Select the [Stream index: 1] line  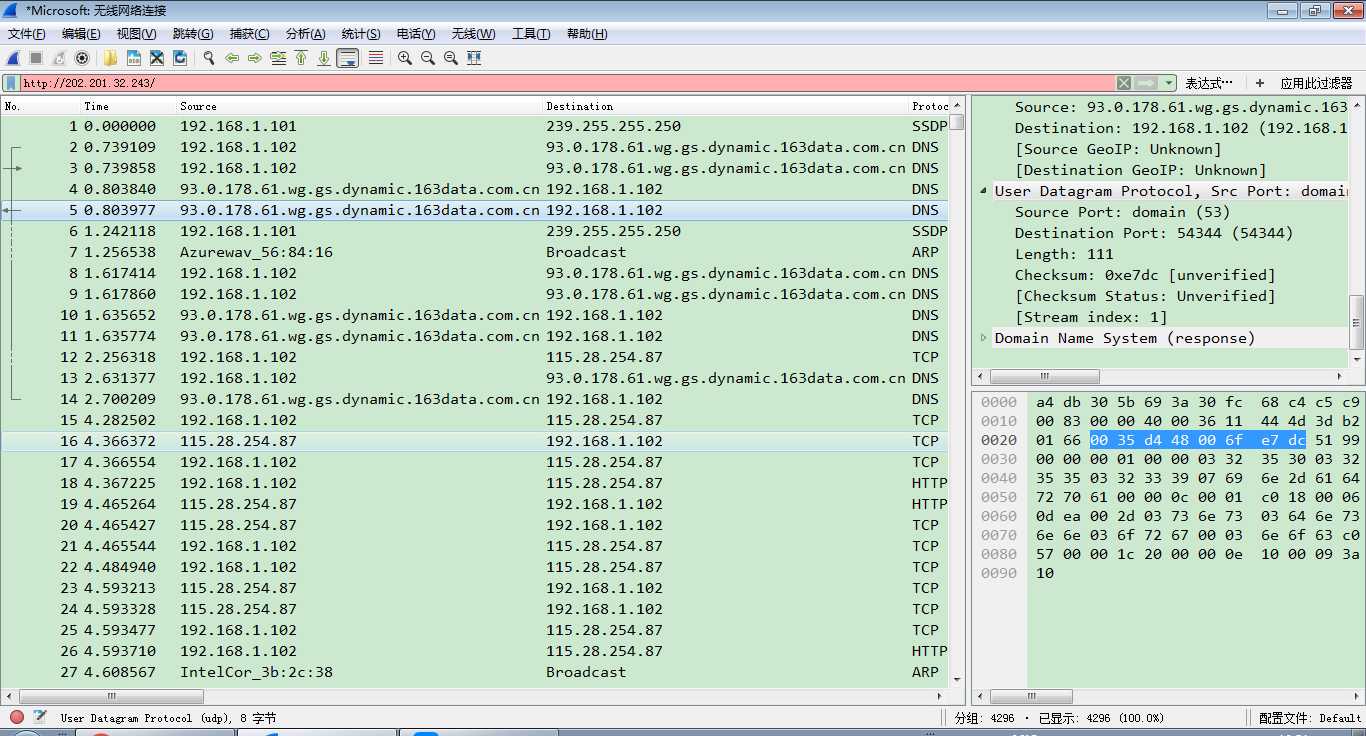pos(1091,317)
